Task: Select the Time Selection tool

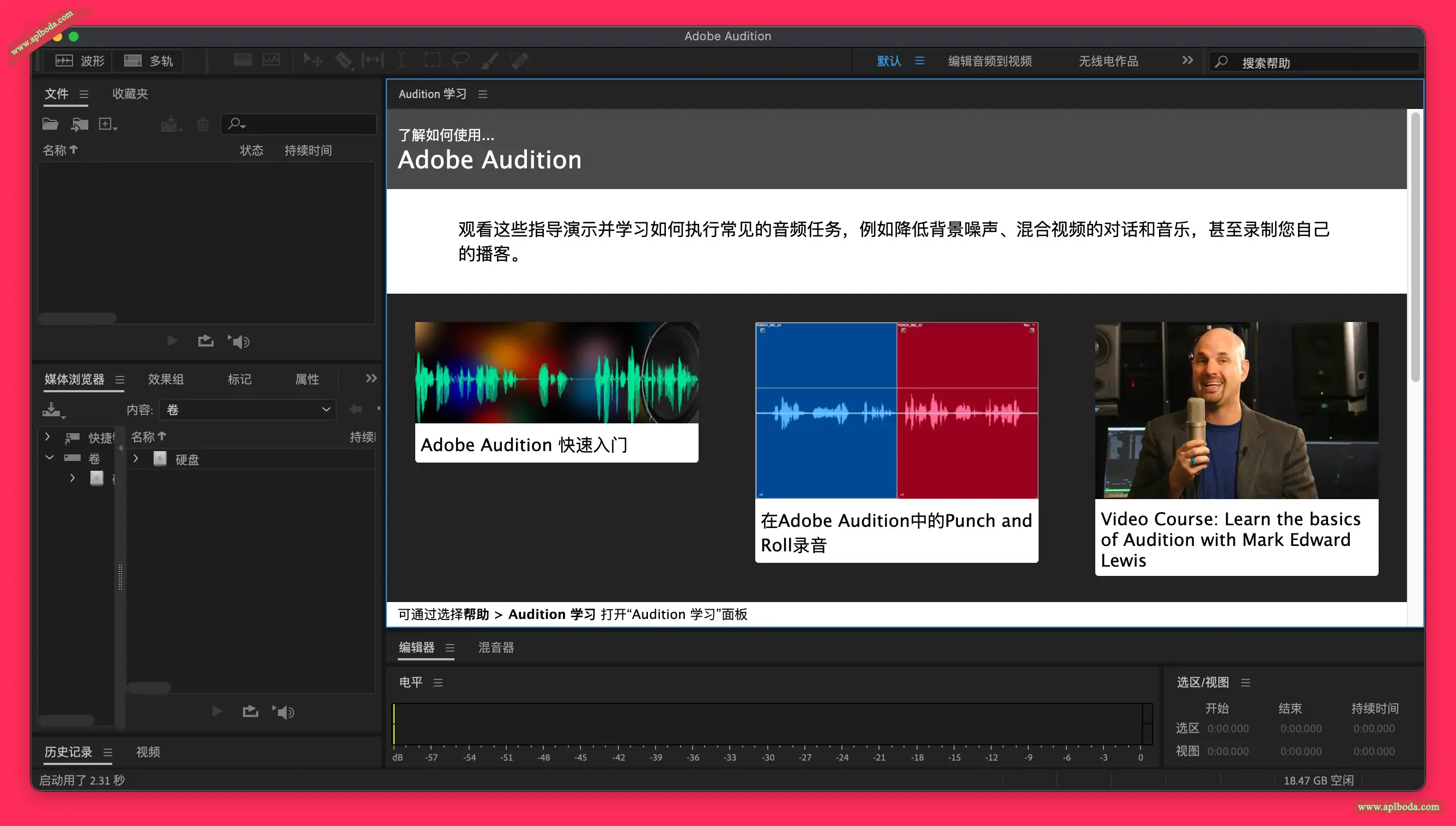Action: tap(401, 60)
